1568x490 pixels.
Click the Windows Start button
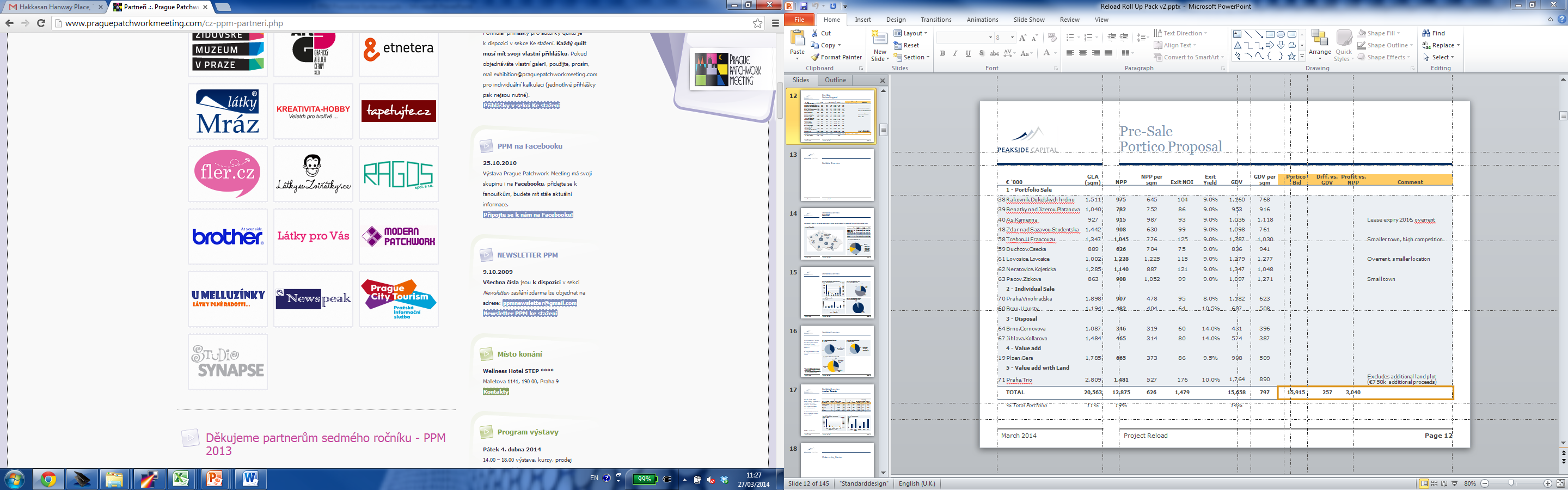click(15, 480)
